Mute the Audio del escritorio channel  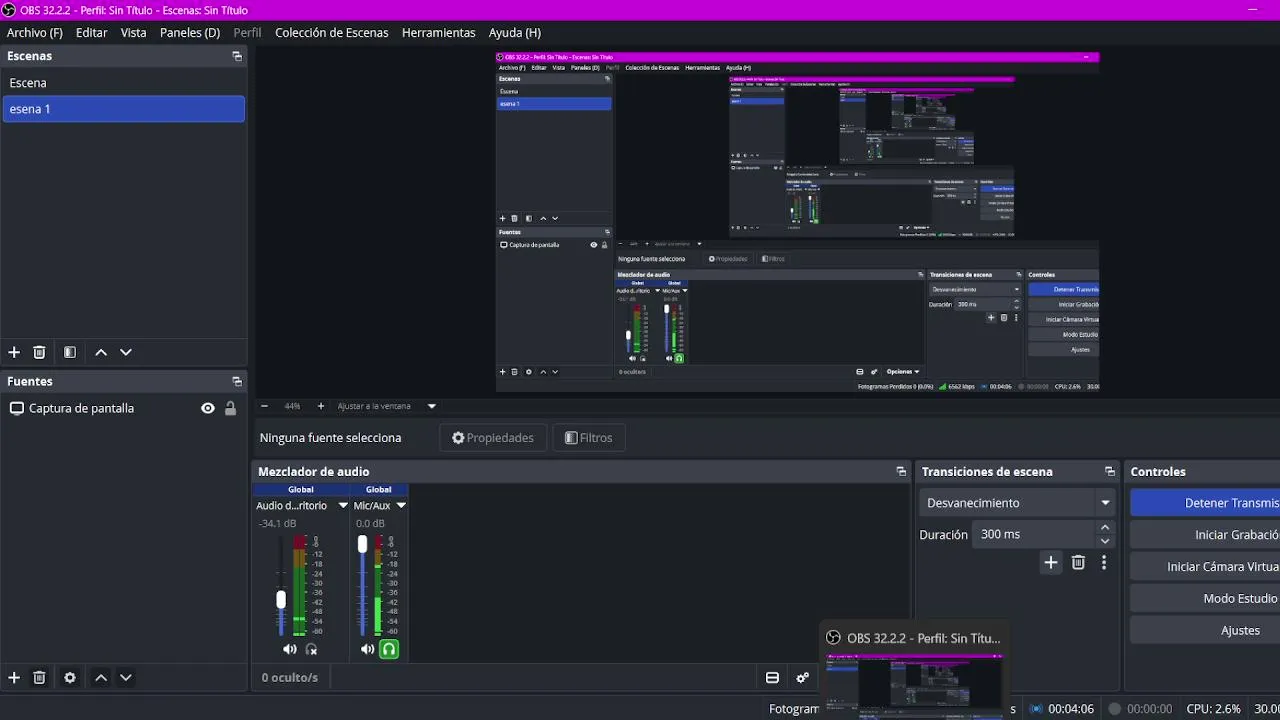(289, 649)
